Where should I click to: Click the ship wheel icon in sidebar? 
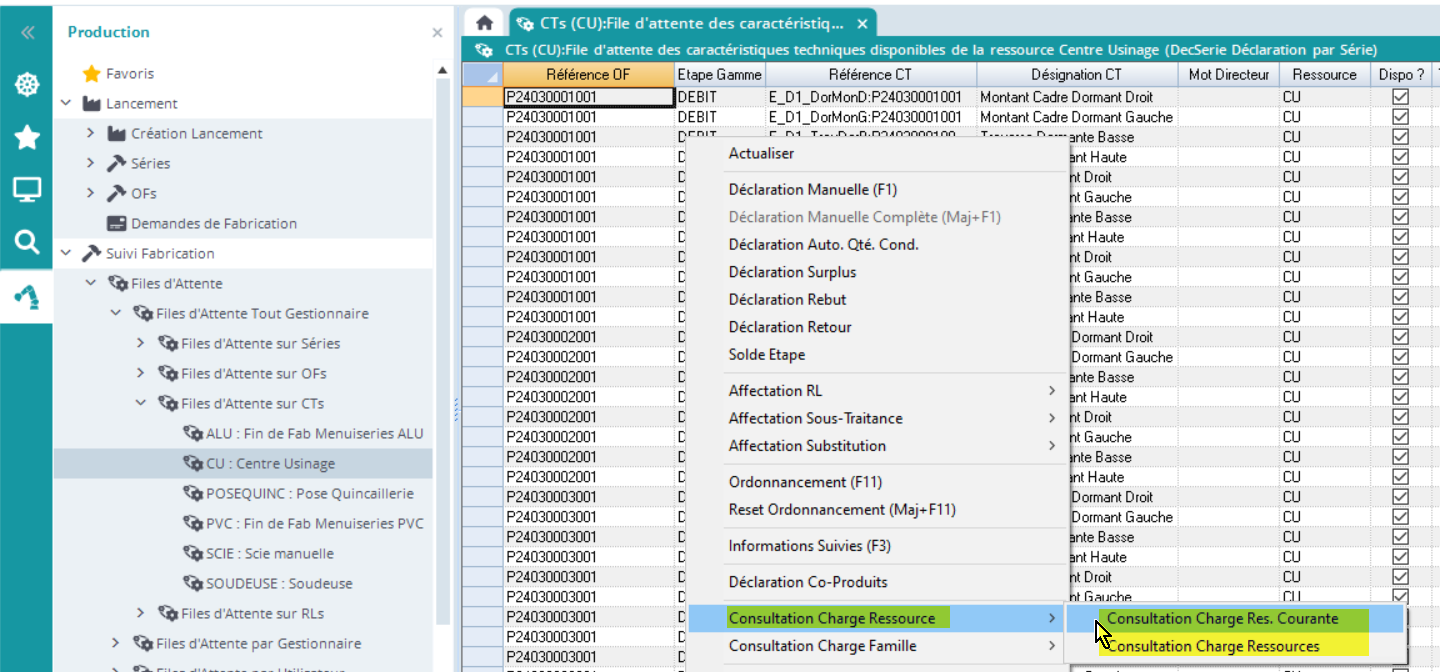click(x=27, y=85)
